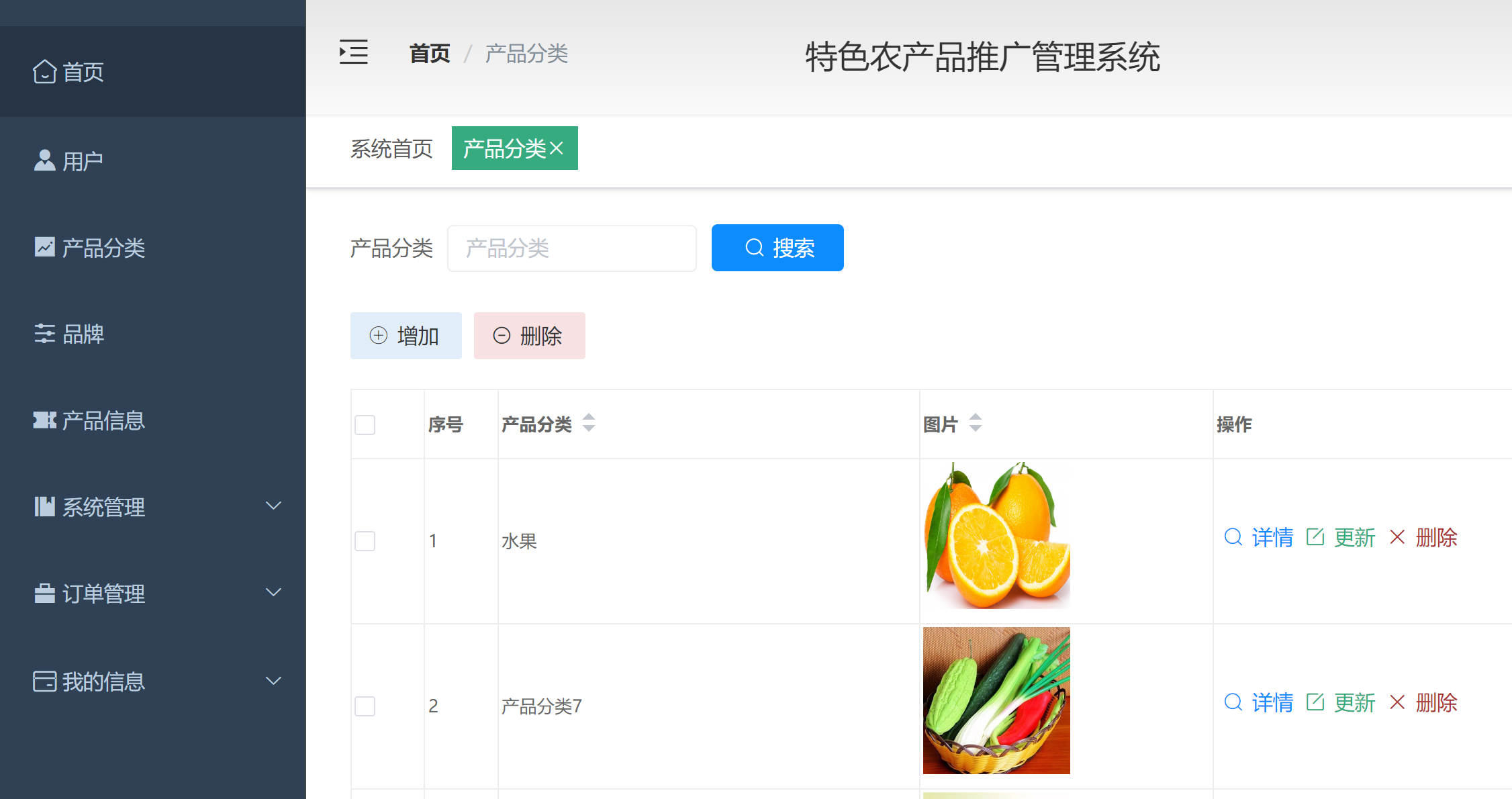Click the 增加 button
The height and width of the screenshot is (799, 1512).
[406, 336]
